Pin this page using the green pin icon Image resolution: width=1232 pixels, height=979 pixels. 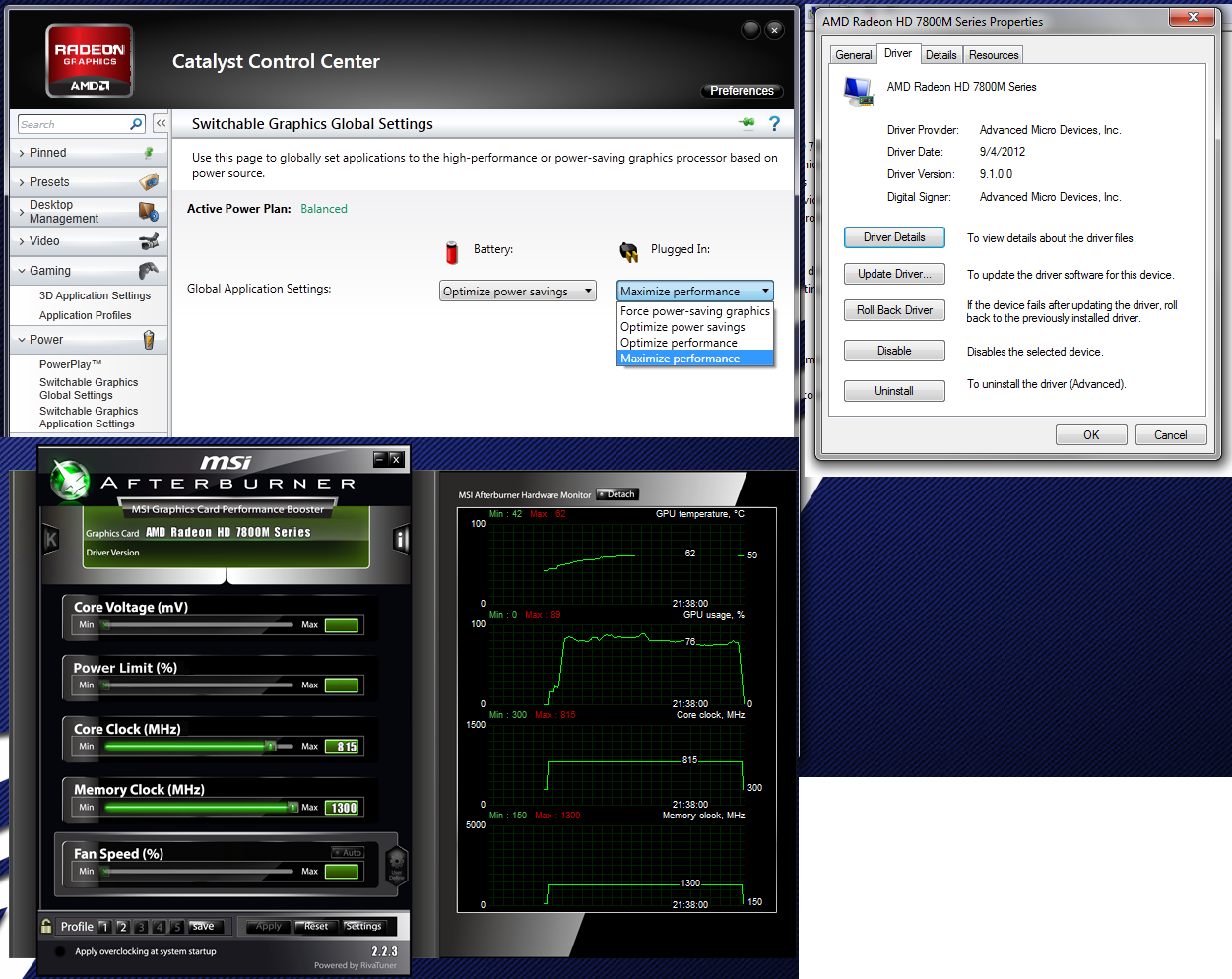746,123
